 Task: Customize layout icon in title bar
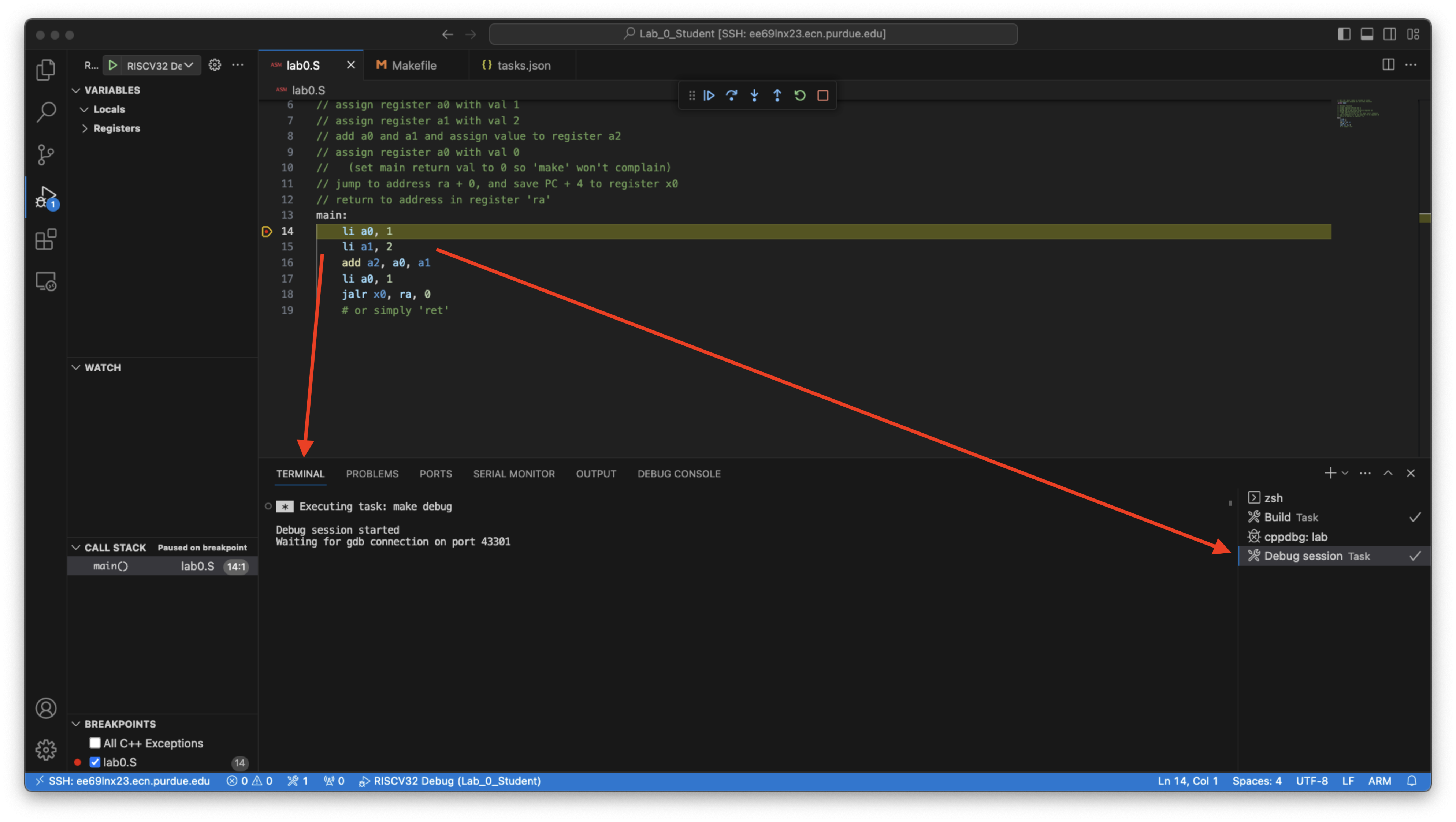pyautogui.click(x=1413, y=34)
